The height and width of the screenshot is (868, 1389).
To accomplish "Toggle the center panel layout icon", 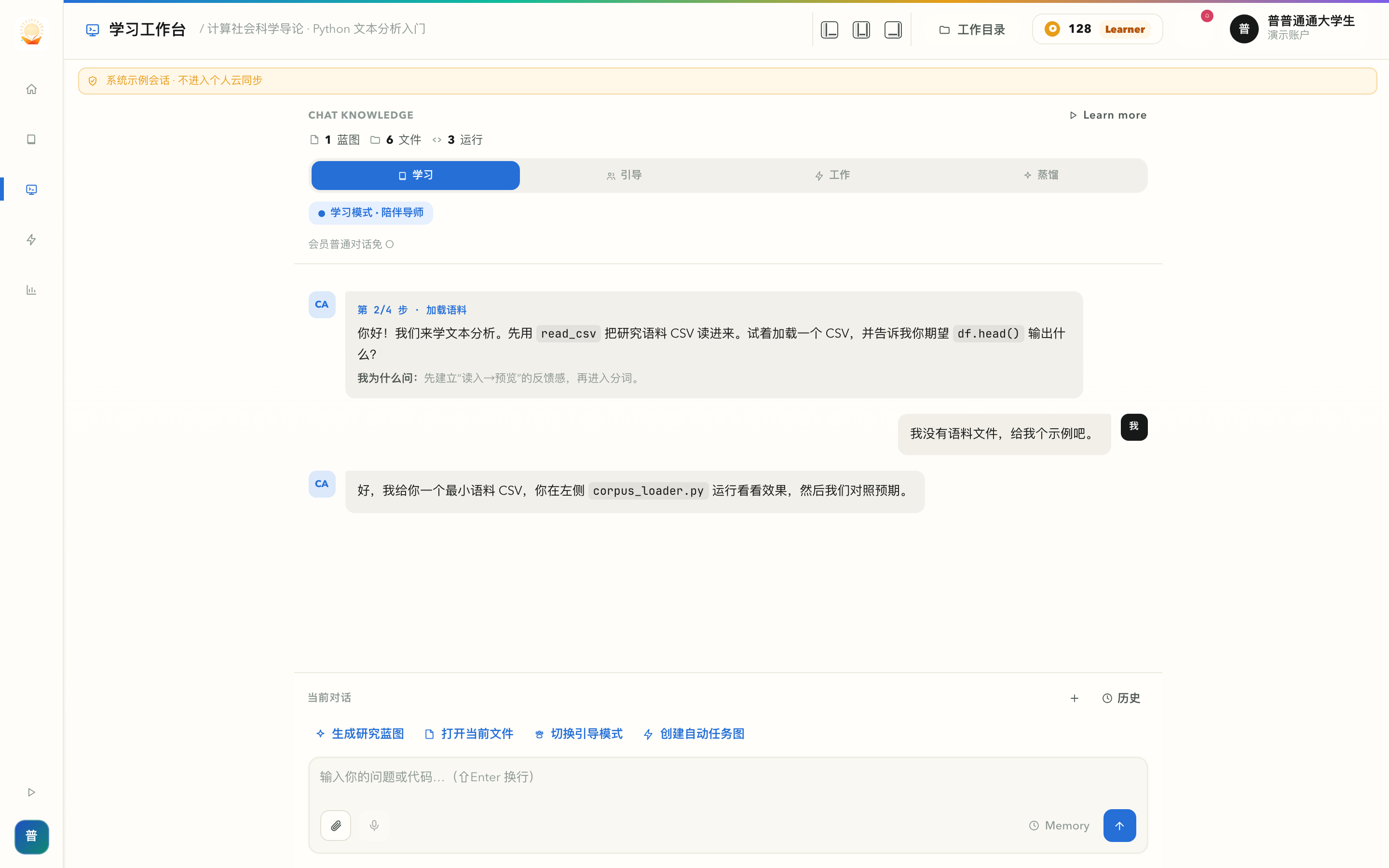I will tap(861, 29).
